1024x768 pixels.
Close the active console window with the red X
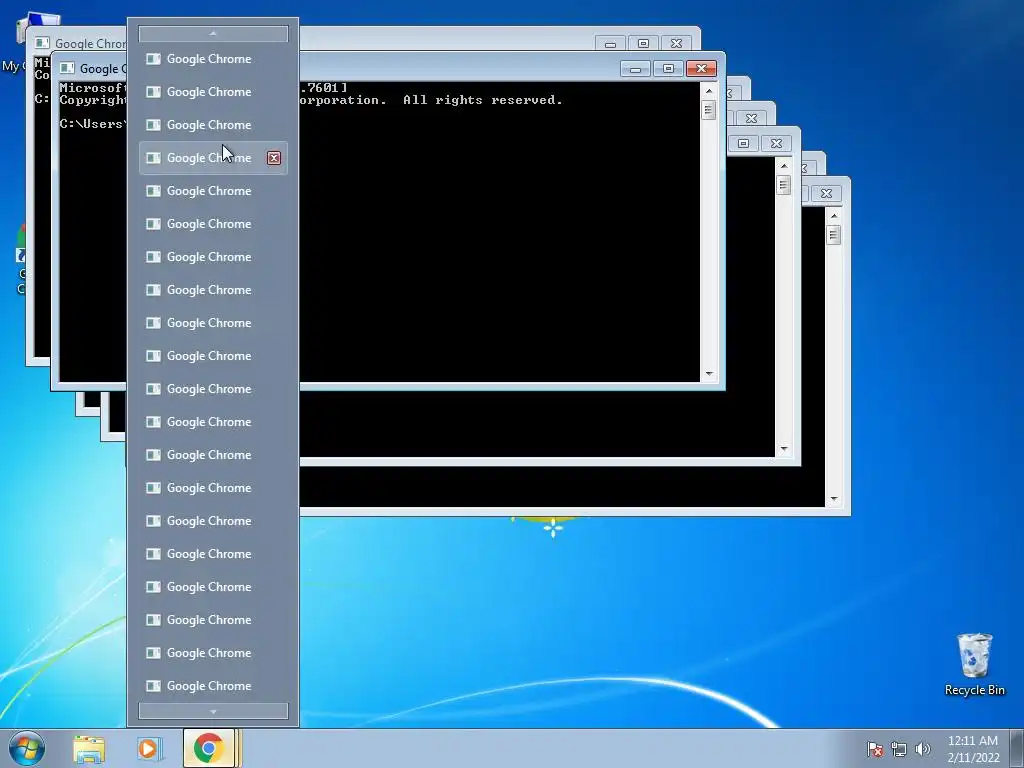[701, 69]
